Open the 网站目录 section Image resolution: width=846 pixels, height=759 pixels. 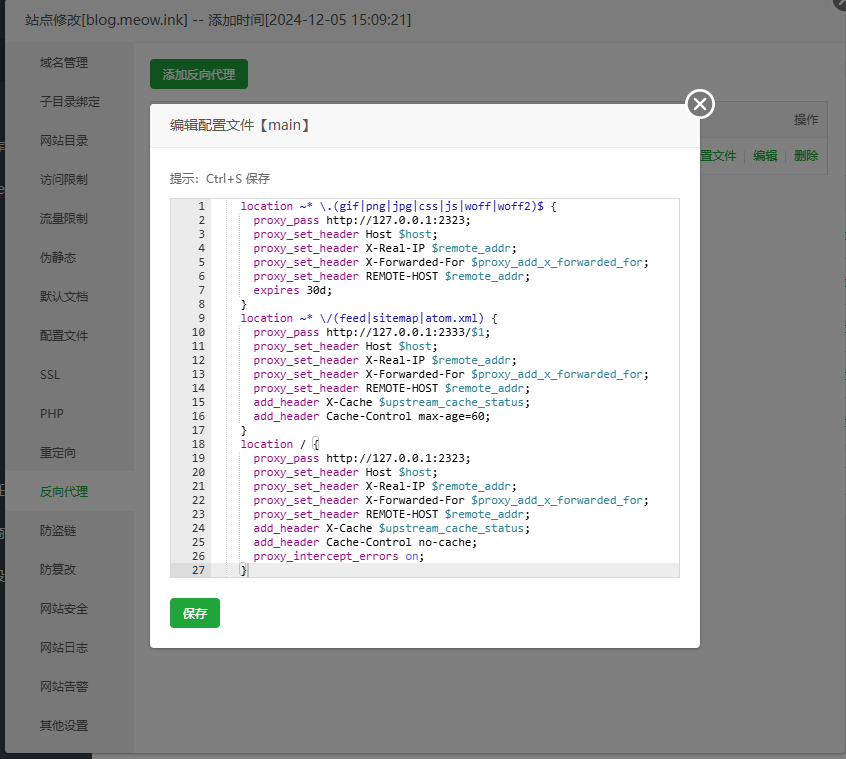tap(64, 141)
